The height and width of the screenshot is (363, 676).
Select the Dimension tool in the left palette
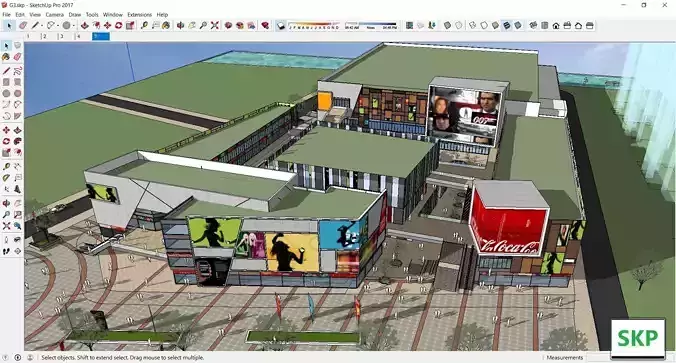pos(17,166)
